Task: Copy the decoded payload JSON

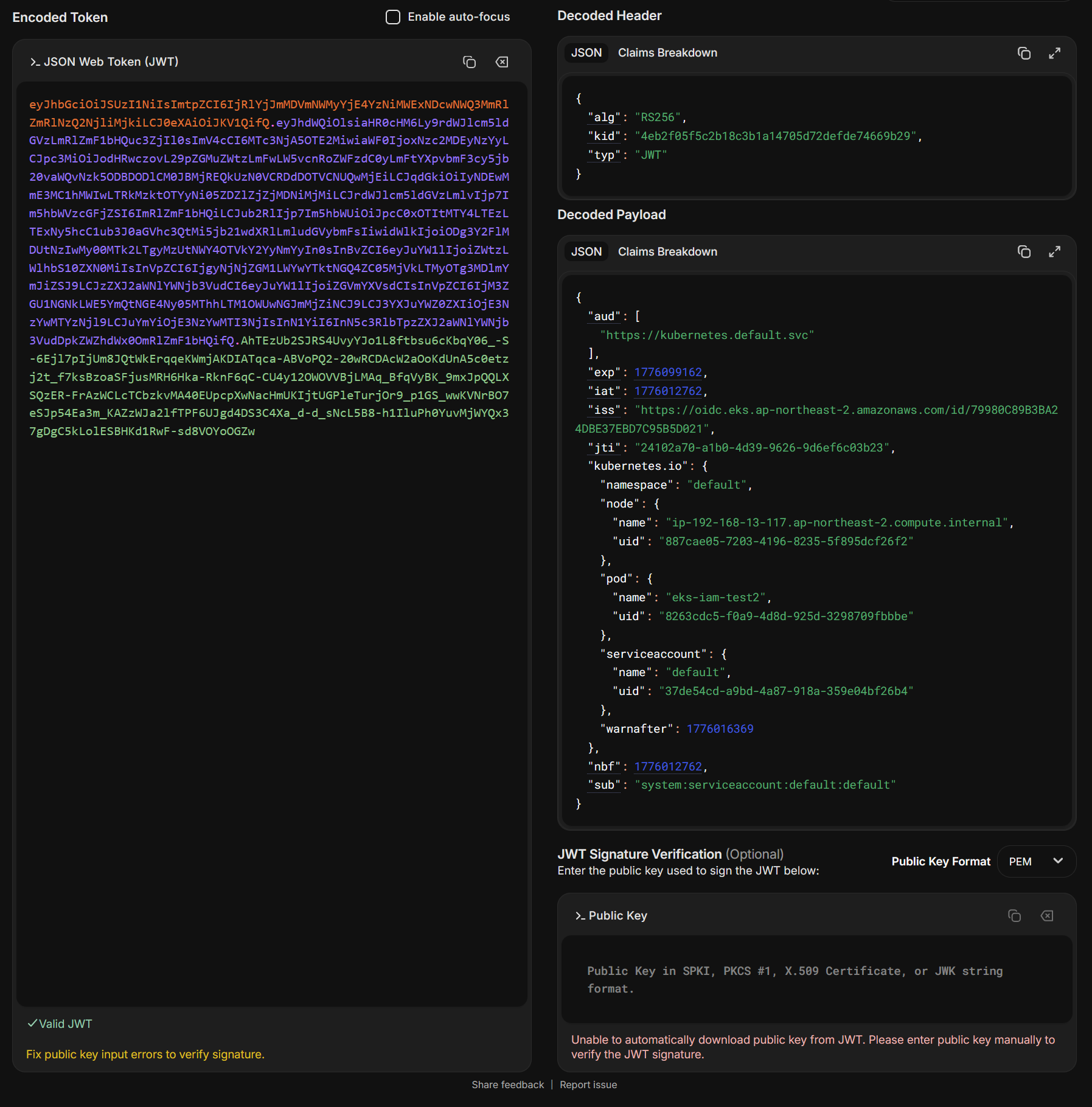Action: pyautogui.click(x=1024, y=252)
